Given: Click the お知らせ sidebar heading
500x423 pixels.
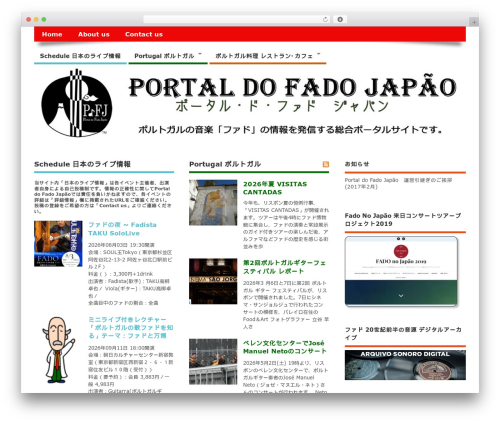Looking at the screenshot, I should coord(357,164).
